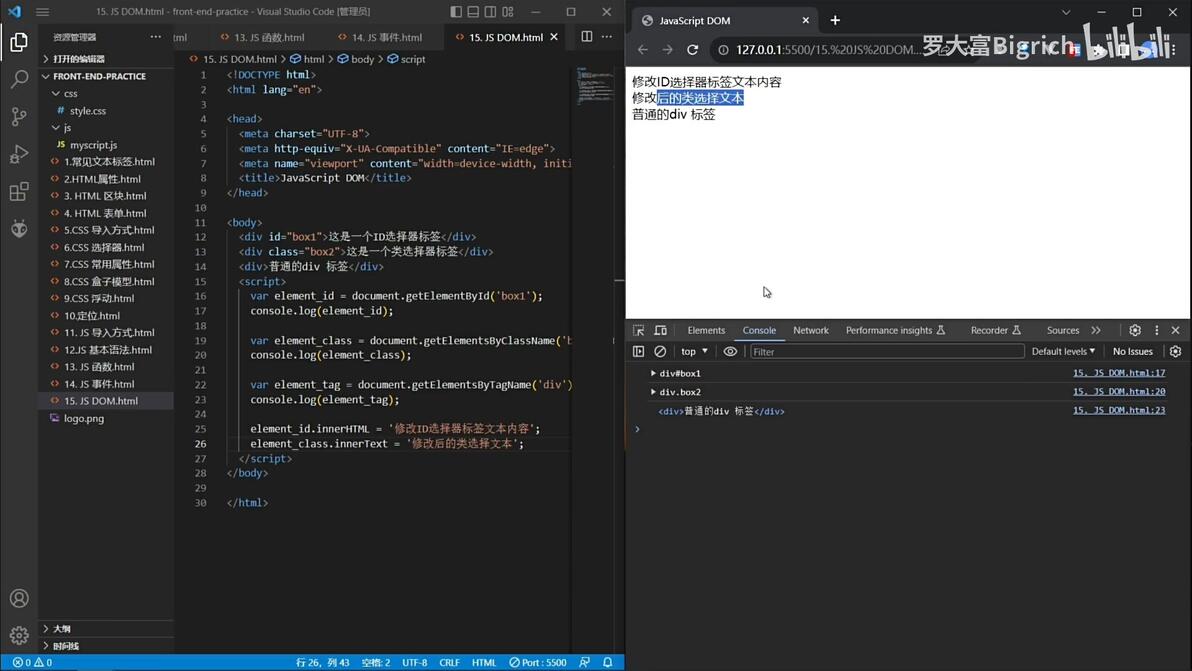Viewport: 1192px width, 671px height.
Task: Open style.css in the explorer
Action: [88, 111]
